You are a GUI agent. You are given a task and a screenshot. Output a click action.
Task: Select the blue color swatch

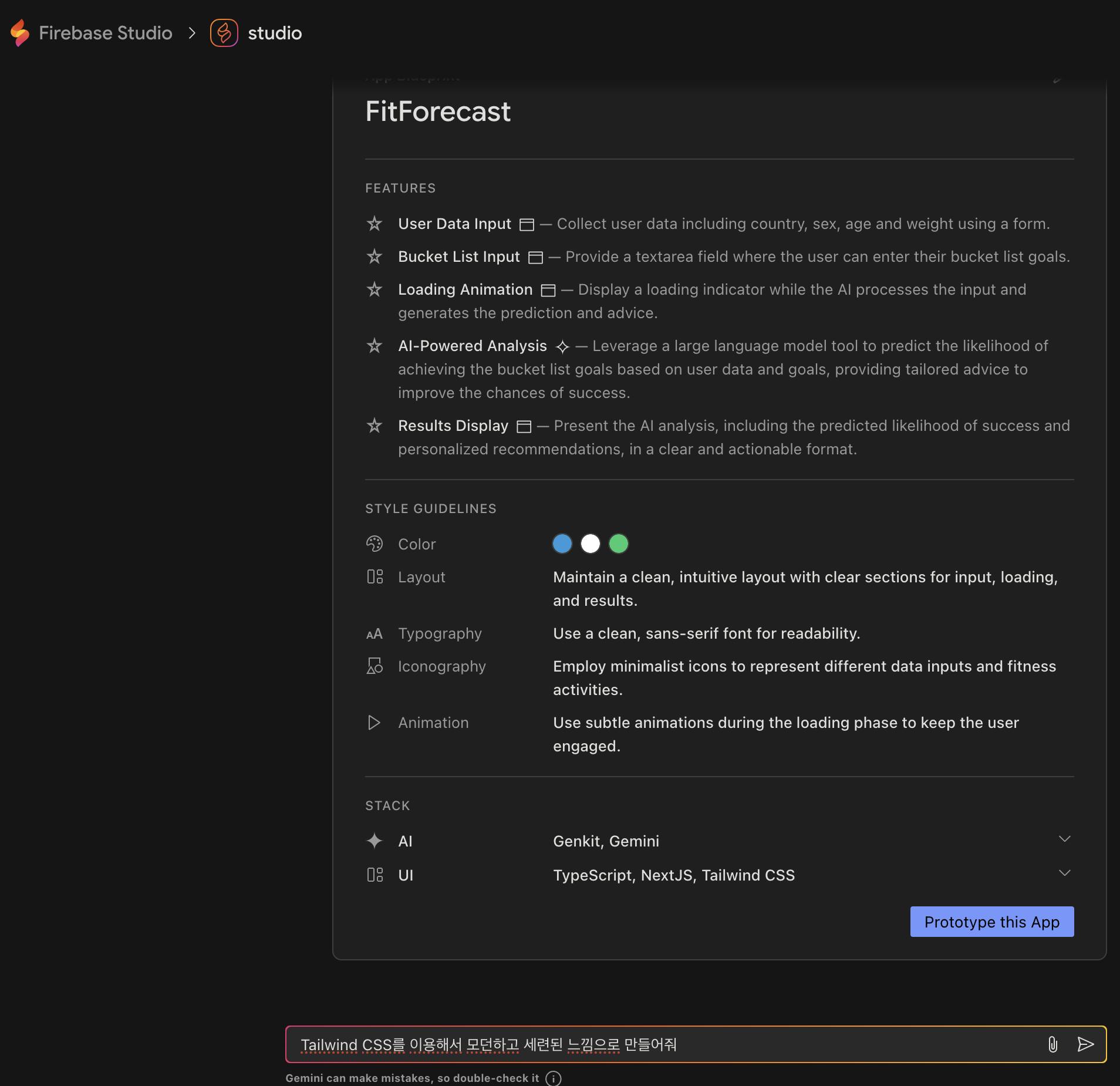coord(562,544)
